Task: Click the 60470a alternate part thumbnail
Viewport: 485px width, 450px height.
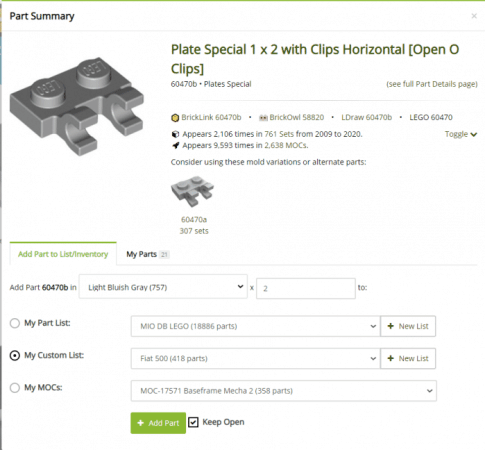Action: 193,191
